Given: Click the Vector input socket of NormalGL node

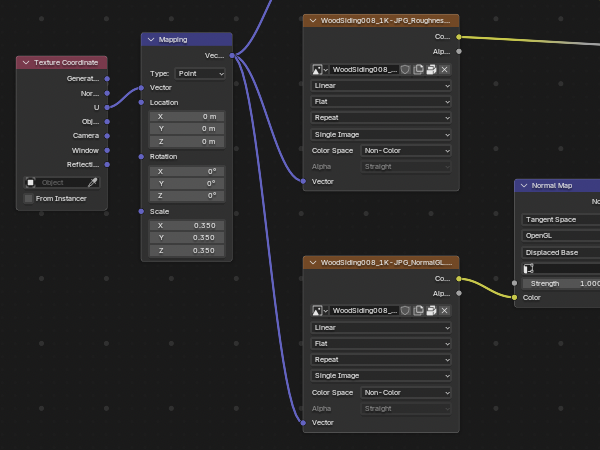Looking at the screenshot, I should click(x=303, y=423).
